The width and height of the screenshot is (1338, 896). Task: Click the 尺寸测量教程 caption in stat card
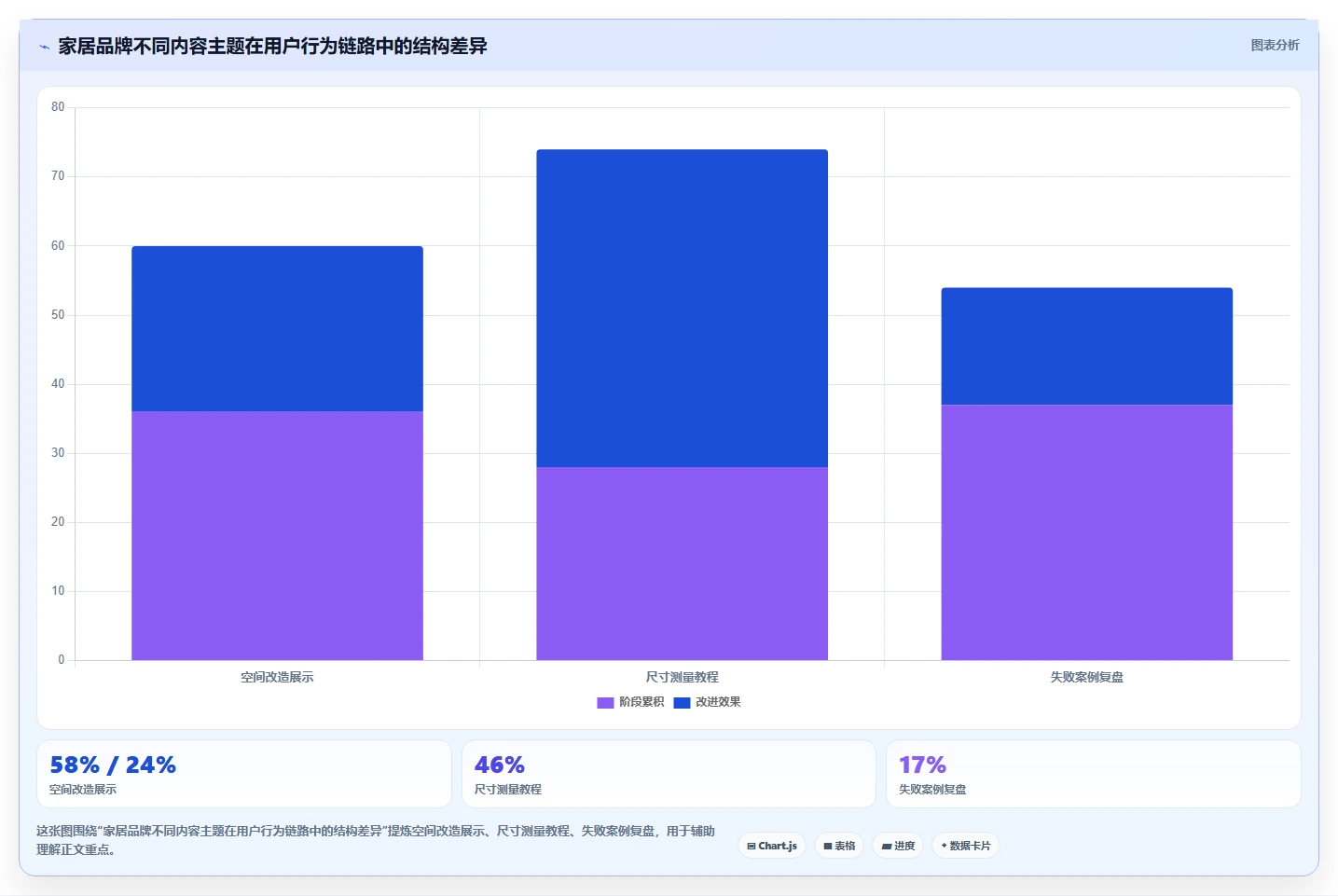[508, 790]
